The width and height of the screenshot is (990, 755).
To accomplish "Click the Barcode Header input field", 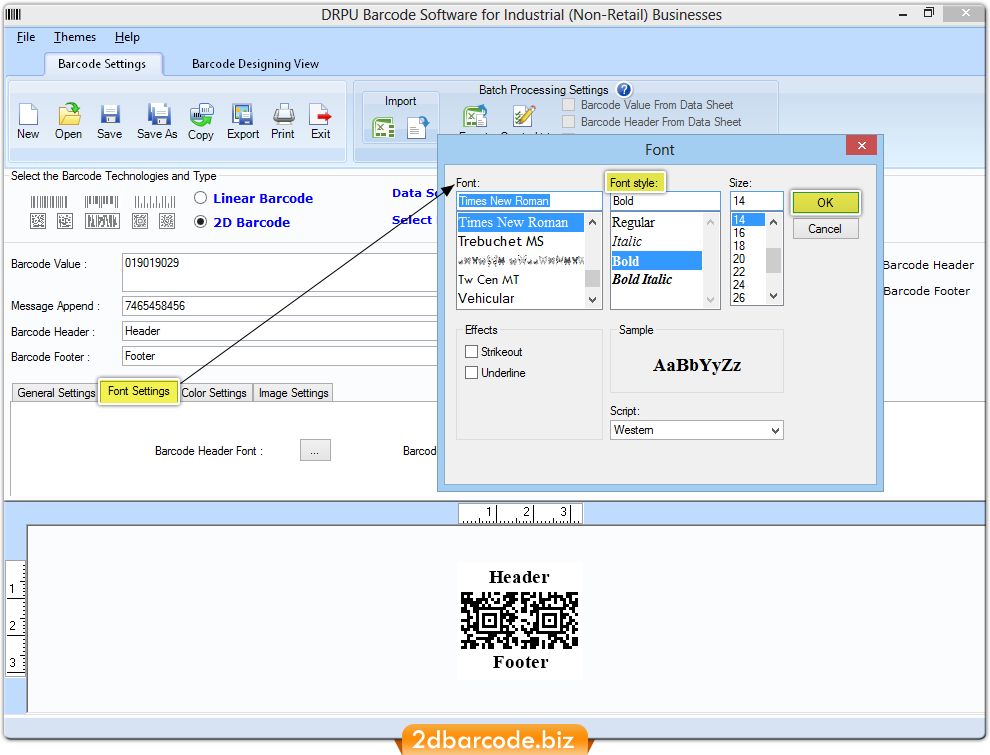I will (x=280, y=331).
